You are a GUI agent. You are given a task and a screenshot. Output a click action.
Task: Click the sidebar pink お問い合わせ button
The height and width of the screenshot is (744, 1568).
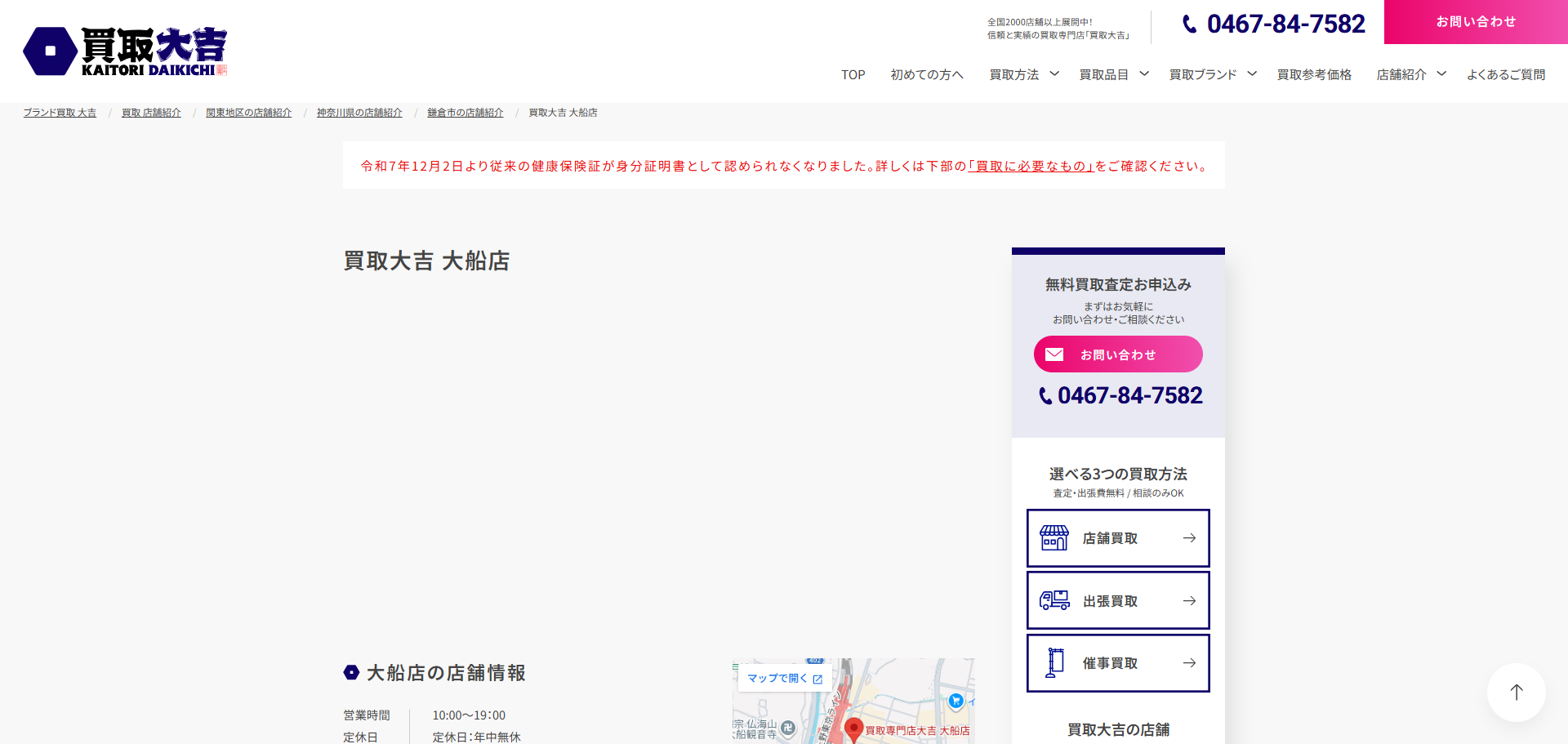click(1118, 354)
